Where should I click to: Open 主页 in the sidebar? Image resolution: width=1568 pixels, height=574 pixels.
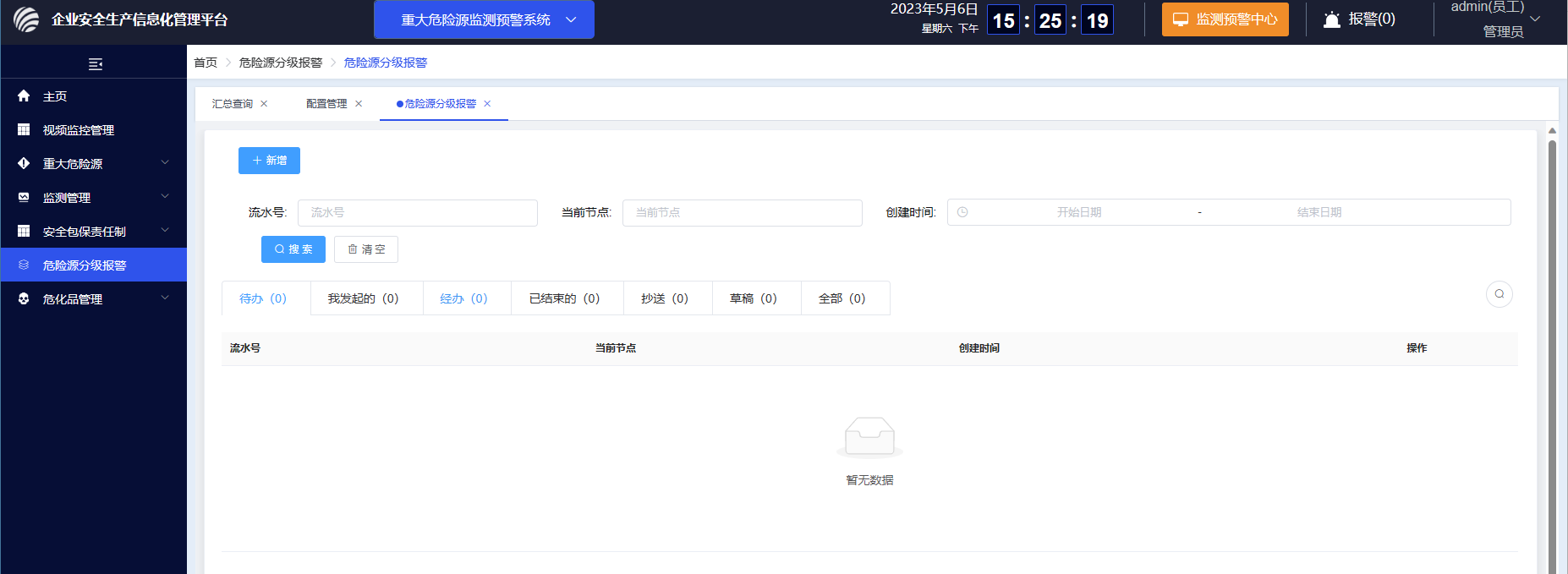94,96
